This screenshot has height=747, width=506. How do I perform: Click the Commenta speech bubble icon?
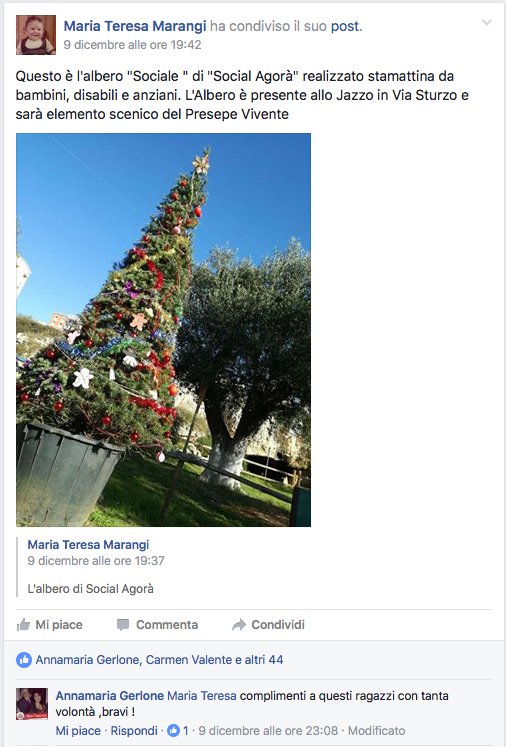pyautogui.click(x=123, y=625)
